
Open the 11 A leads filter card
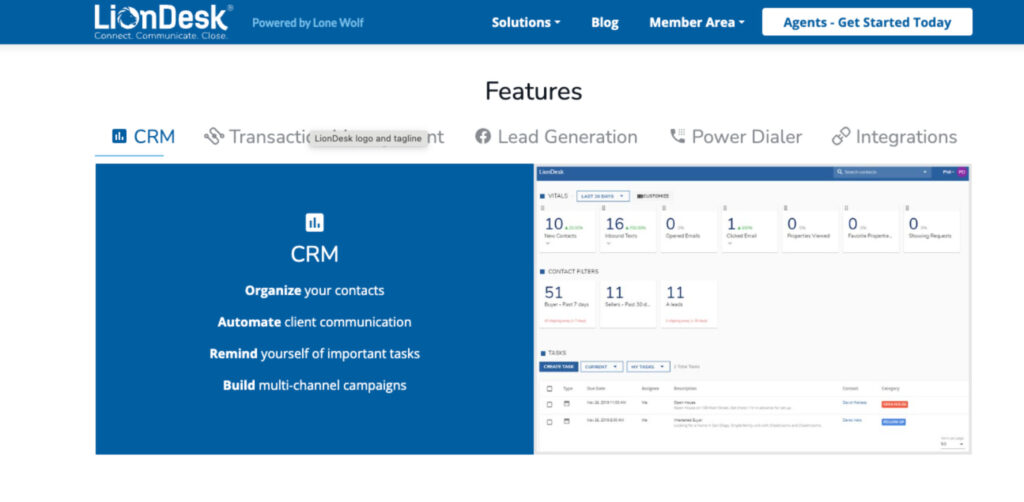pyautogui.click(x=688, y=304)
